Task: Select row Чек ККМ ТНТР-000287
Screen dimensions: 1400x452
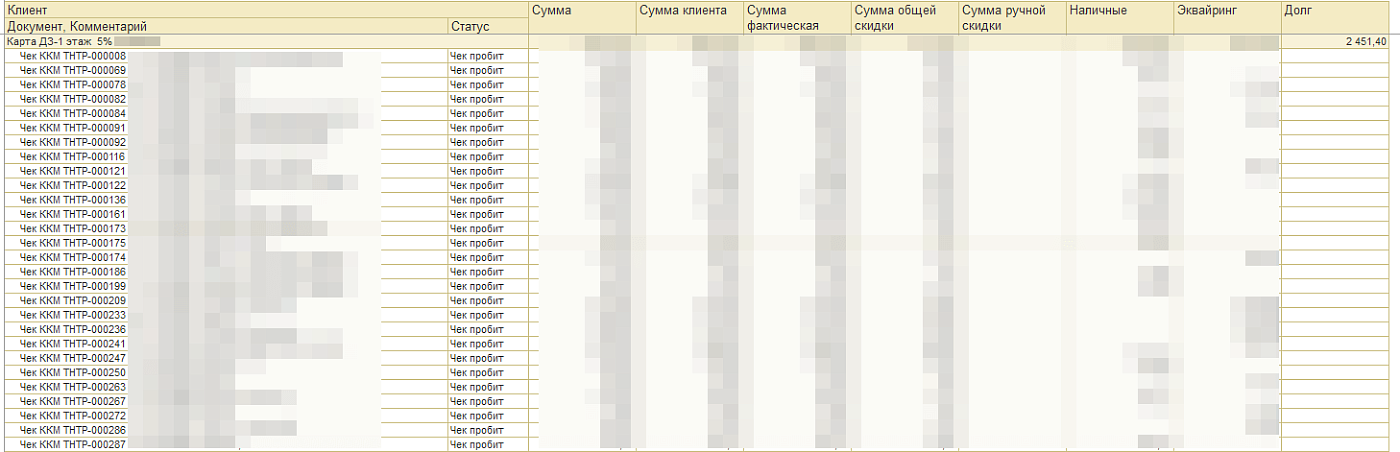Action: click(73, 444)
